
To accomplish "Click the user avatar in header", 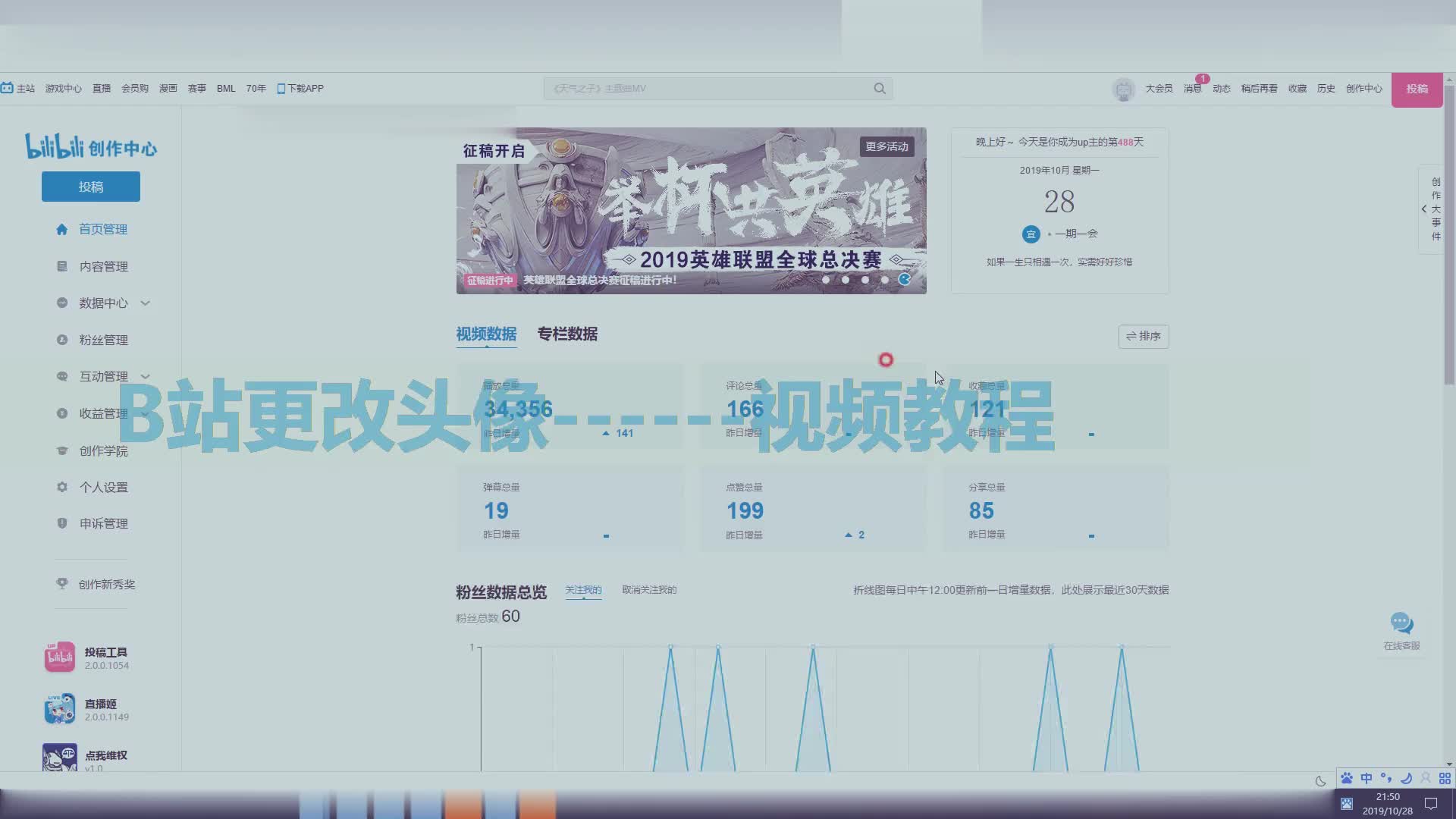I will click(x=1123, y=89).
